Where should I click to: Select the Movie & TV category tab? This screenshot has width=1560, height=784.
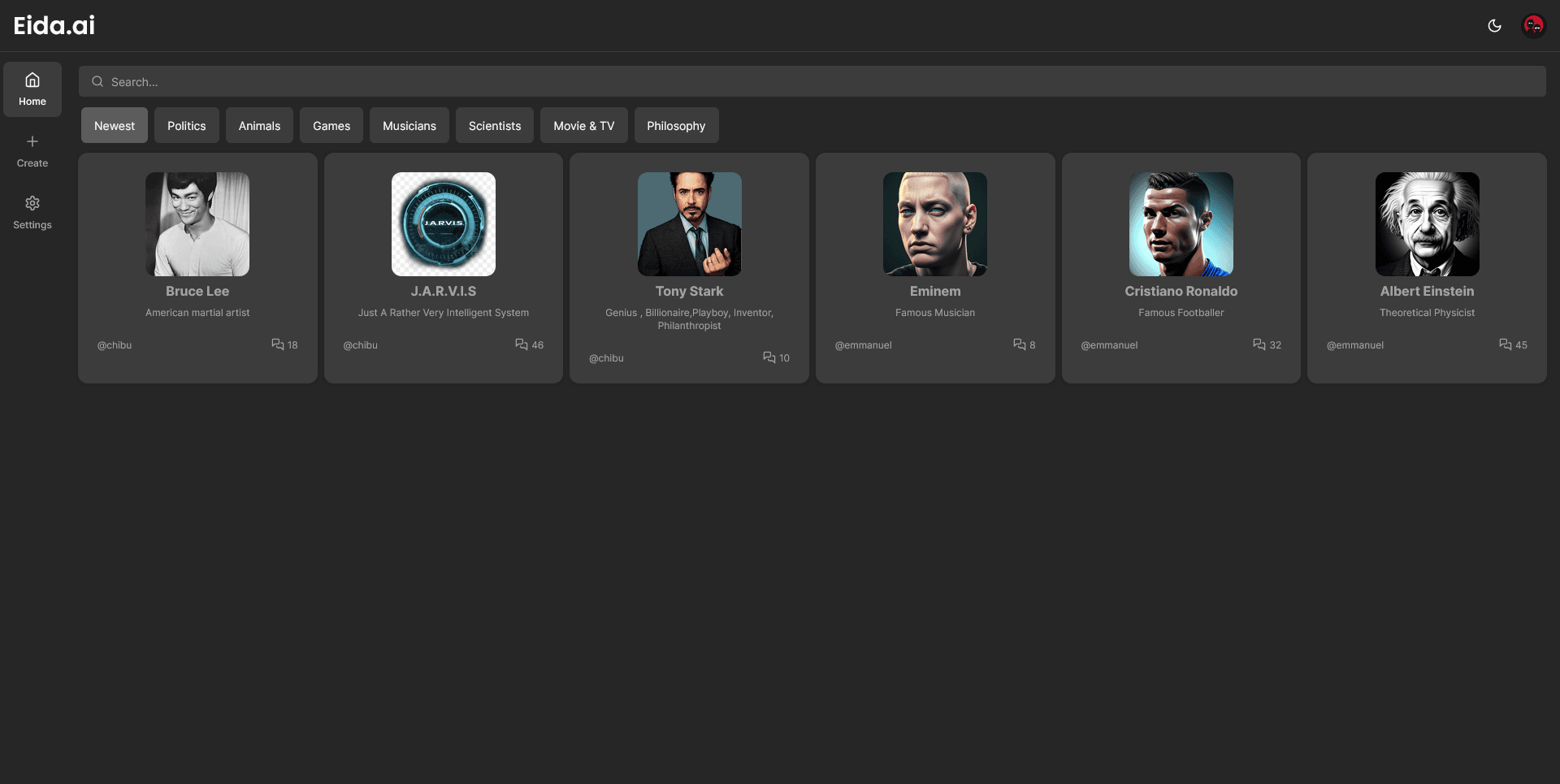(x=584, y=125)
